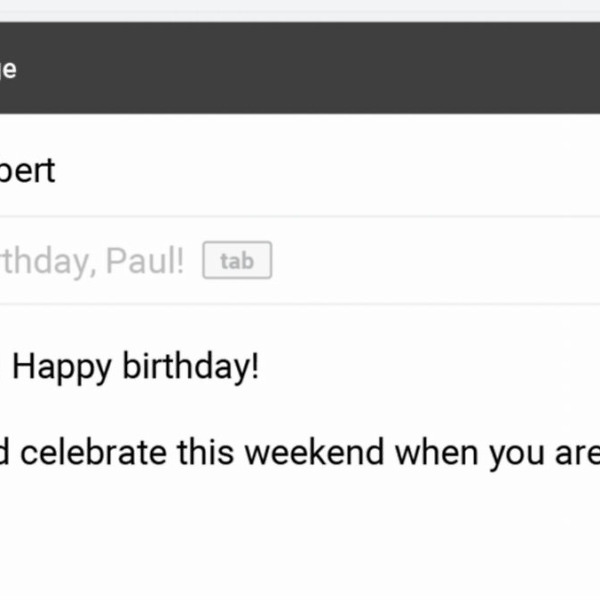Click the word "celebrate" in the message
This screenshot has width=600, height=600.
pyautogui.click(x=94, y=452)
